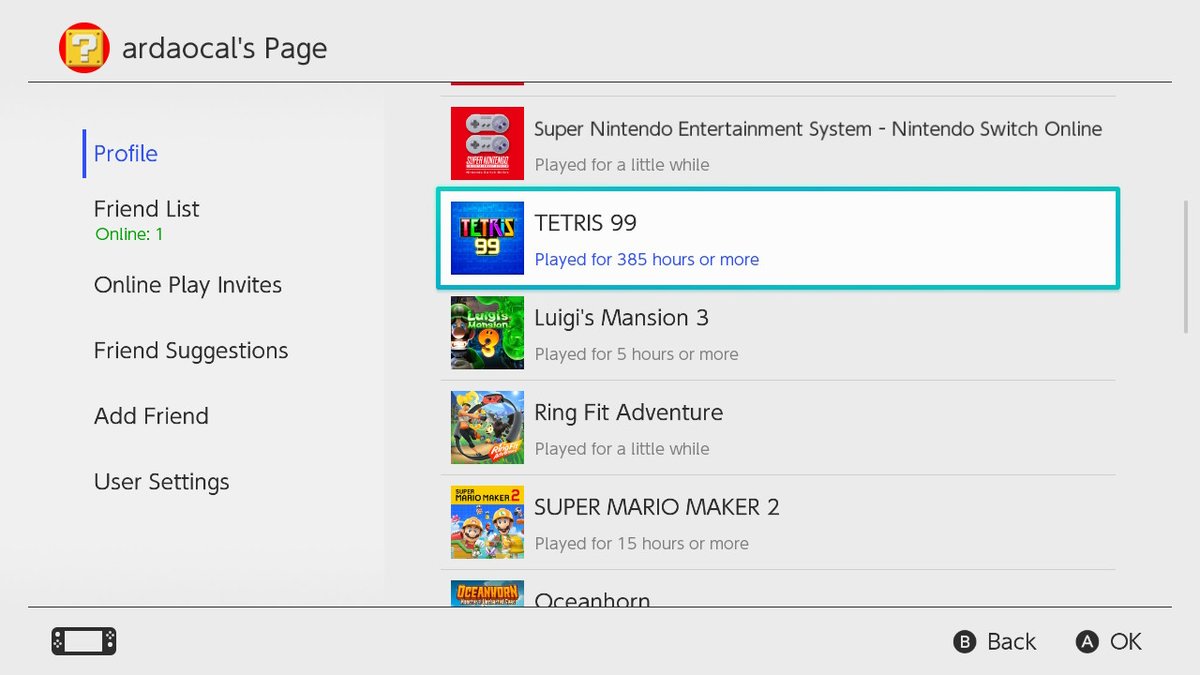Click 'Played for a little while' under Super Nintendo
The width and height of the screenshot is (1200, 675).
point(622,165)
